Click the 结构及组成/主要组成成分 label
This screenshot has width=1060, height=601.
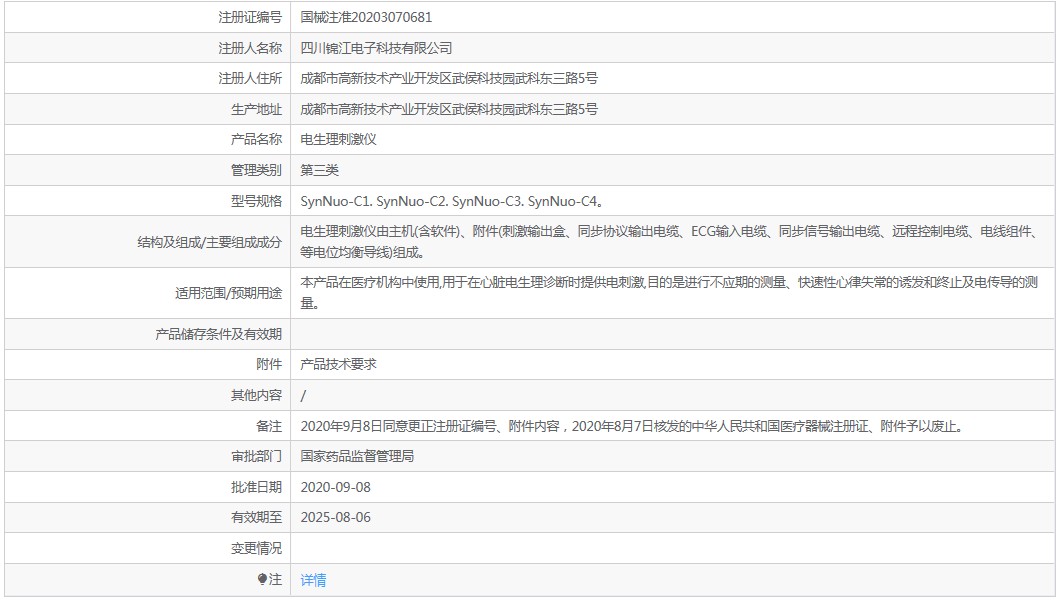(210, 242)
